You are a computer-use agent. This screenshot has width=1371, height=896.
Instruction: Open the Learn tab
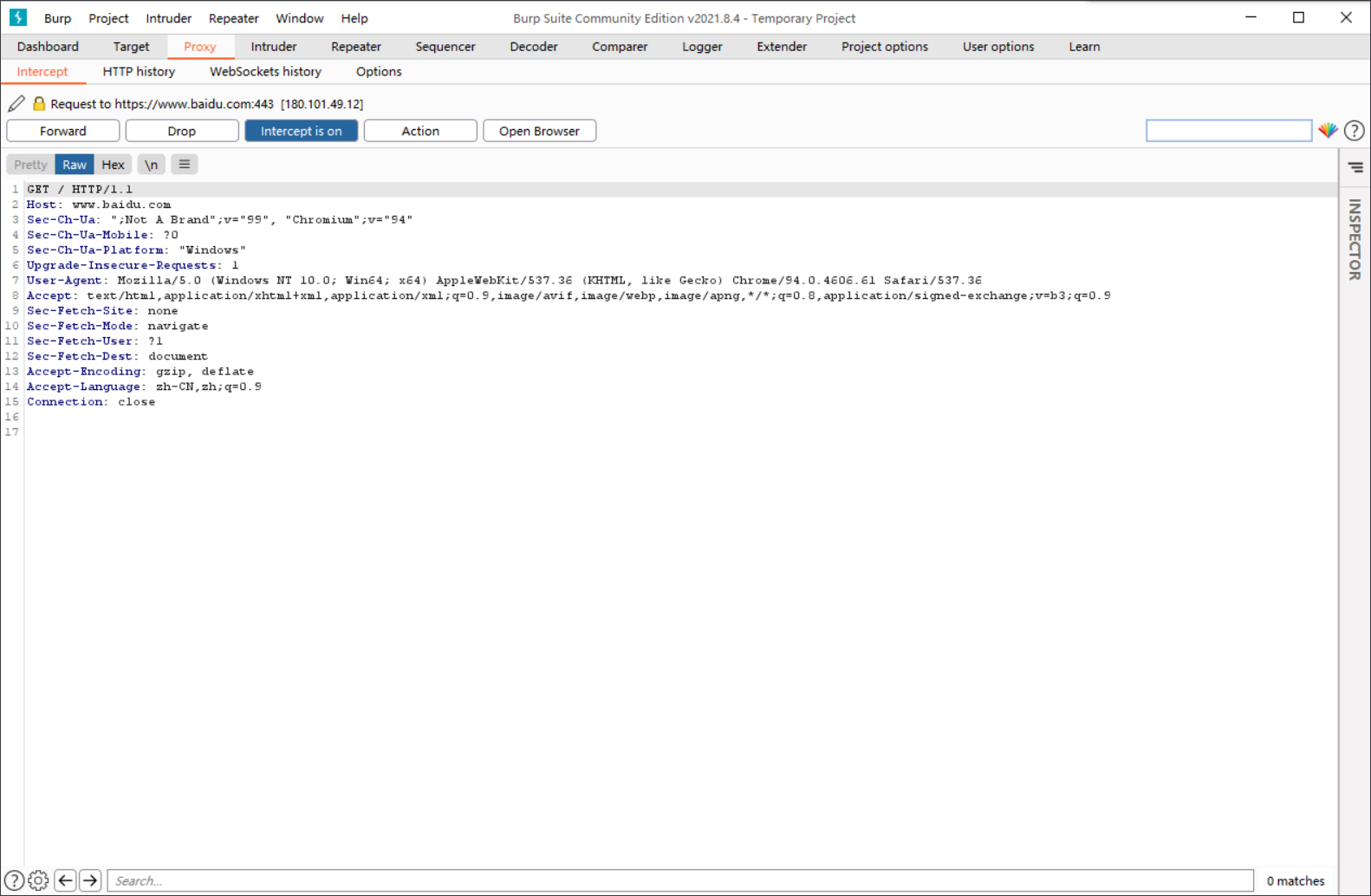pos(1084,47)
